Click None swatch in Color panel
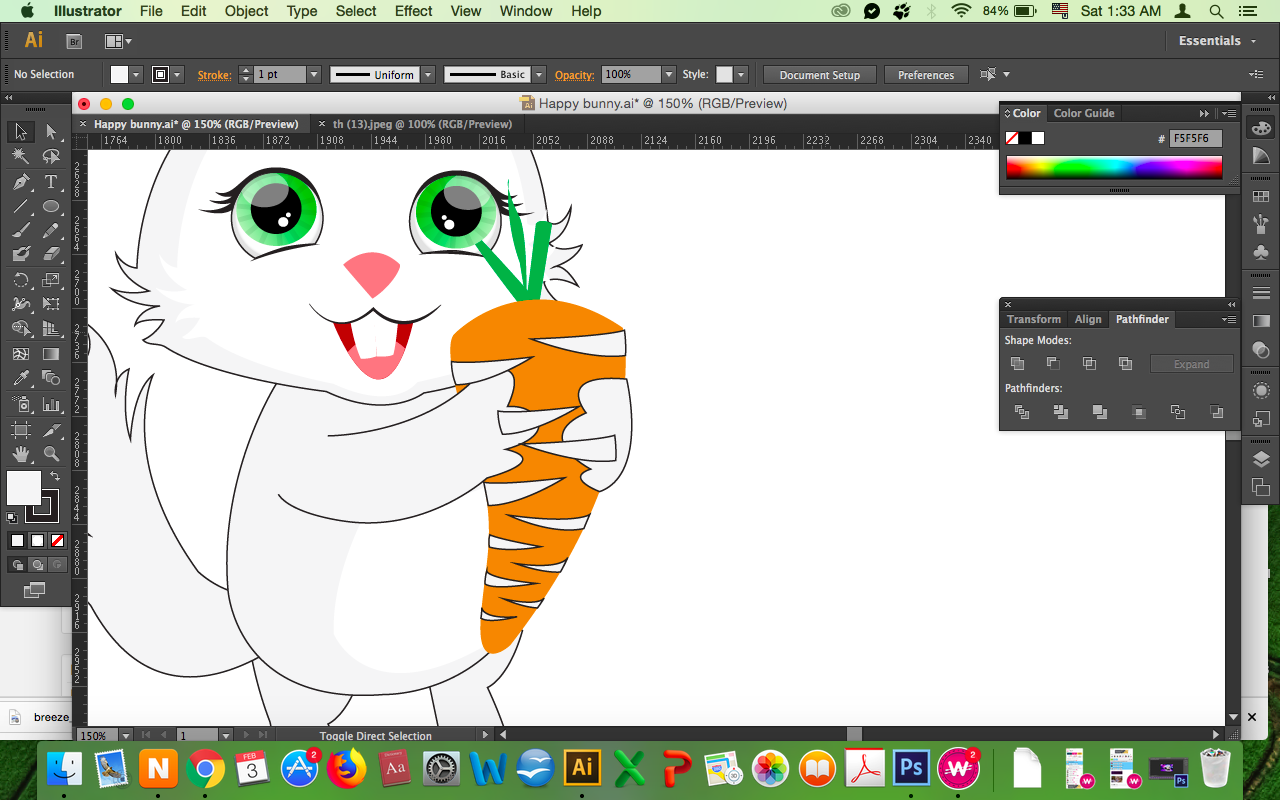 1012,138
